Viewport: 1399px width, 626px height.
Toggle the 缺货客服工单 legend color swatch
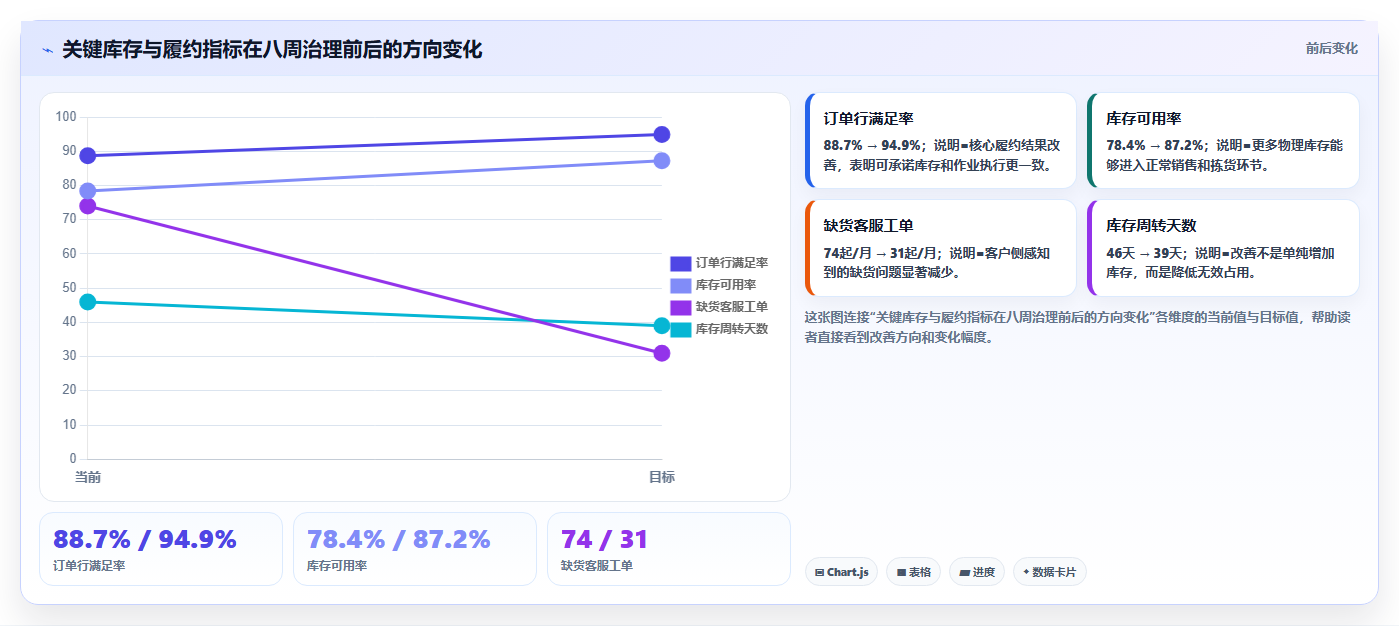pyautogui.click(x=680, y=307)
